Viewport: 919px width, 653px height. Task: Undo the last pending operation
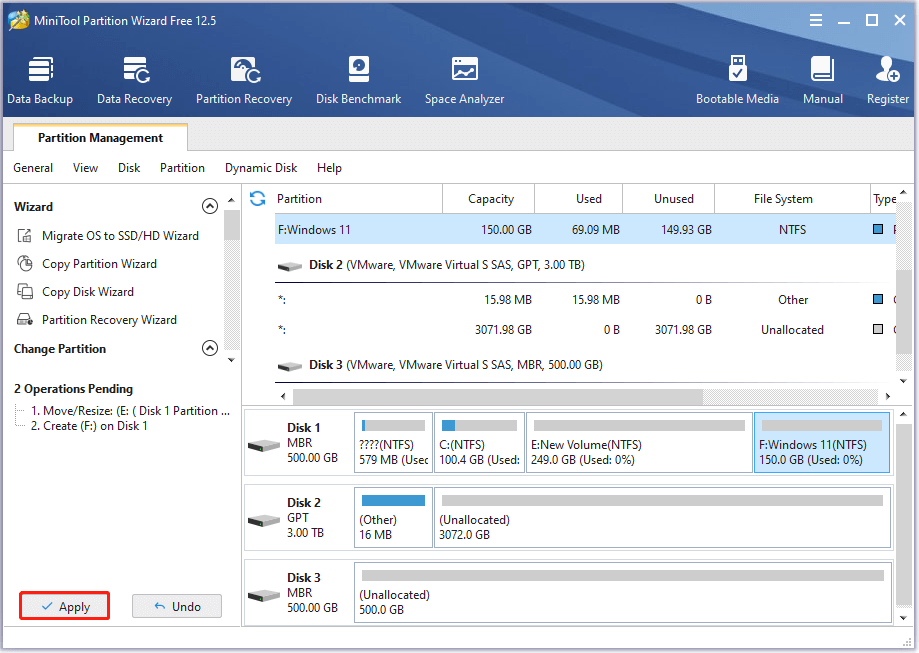tap(177, 606)
